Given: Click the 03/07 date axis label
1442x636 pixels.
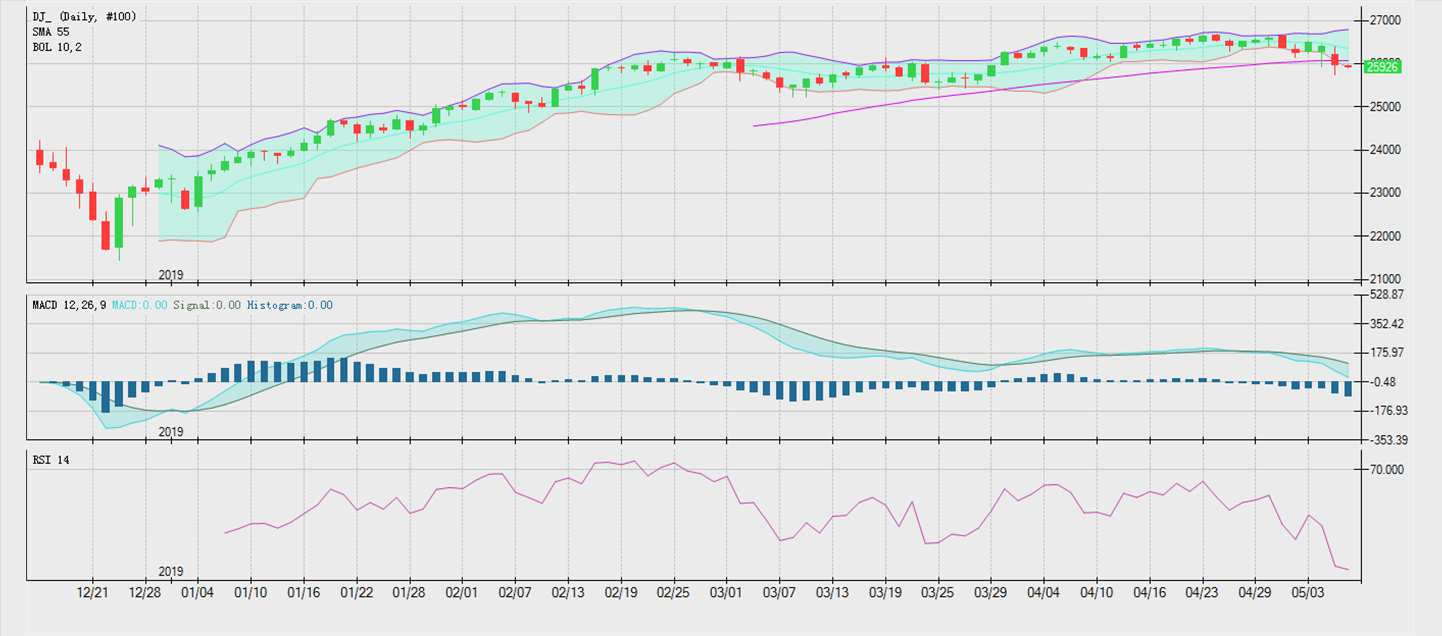Looking at the screenshot, I should pyautogui.click(x=779, y=593).
